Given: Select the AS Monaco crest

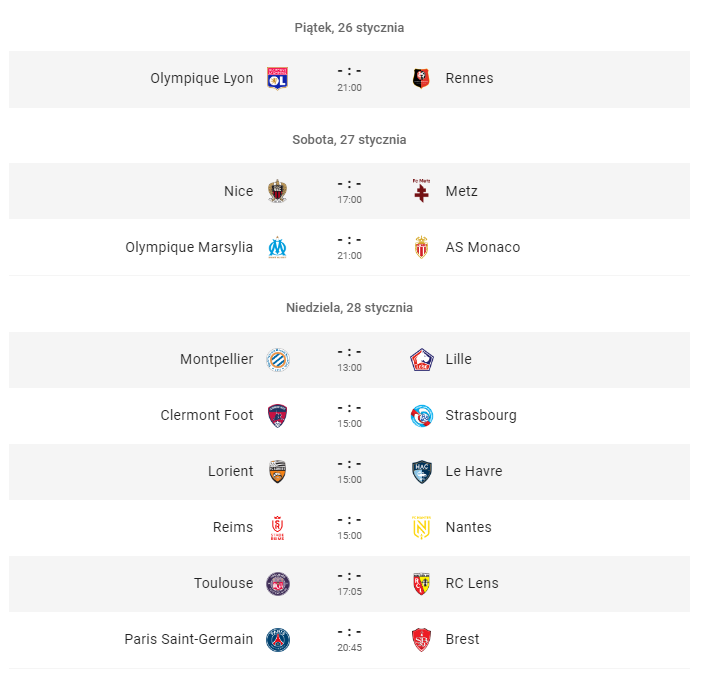Looking at the screenshot, I should coord(421,247).
